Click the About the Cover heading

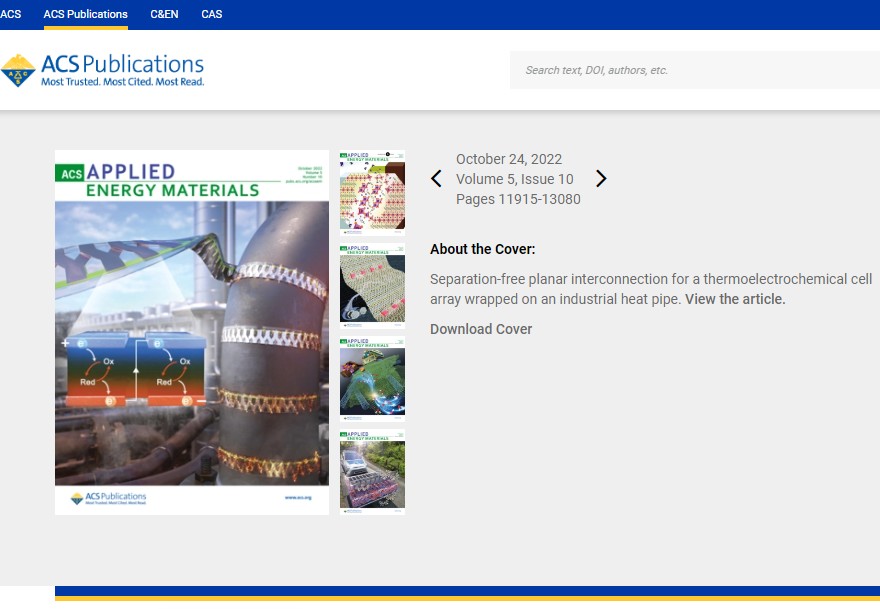(483, 249)
